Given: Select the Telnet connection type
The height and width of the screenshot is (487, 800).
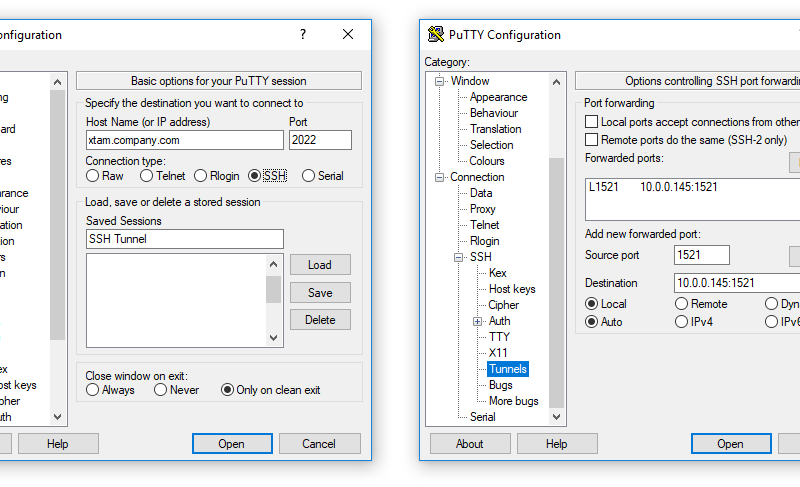Looking at the screenshot, I should tap(147, 176).
